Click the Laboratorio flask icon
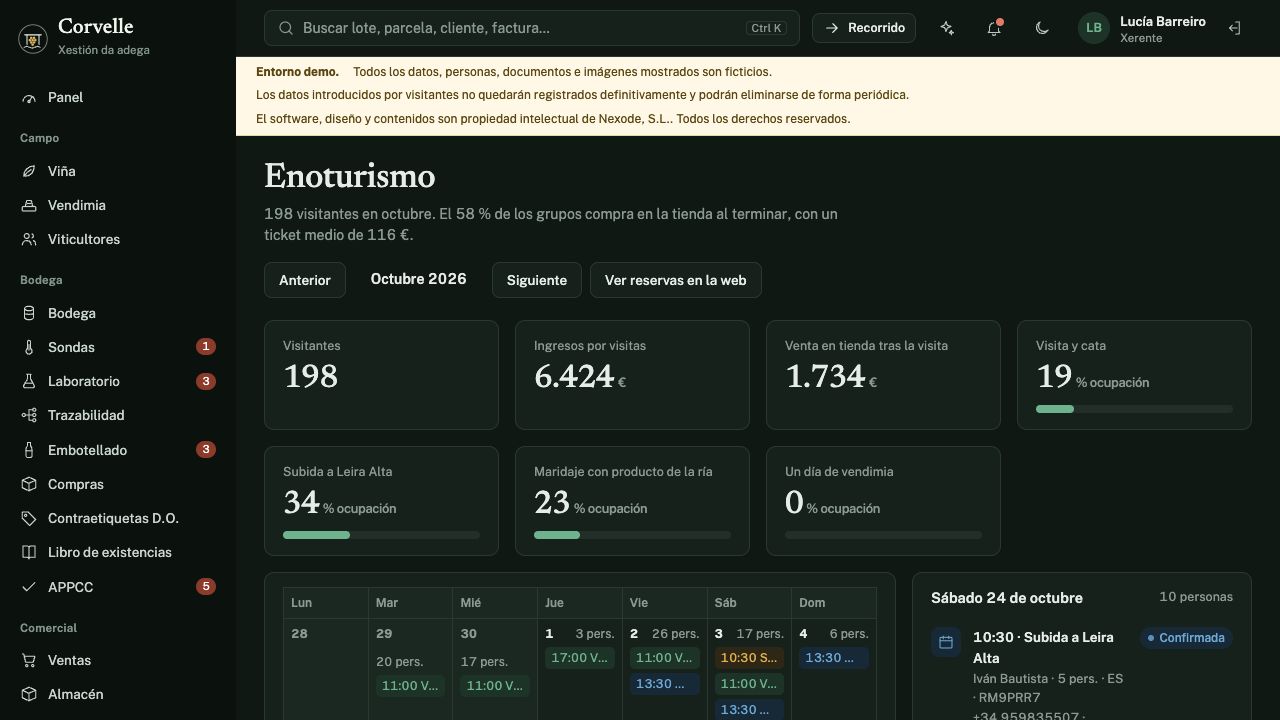 click(29, 382)
